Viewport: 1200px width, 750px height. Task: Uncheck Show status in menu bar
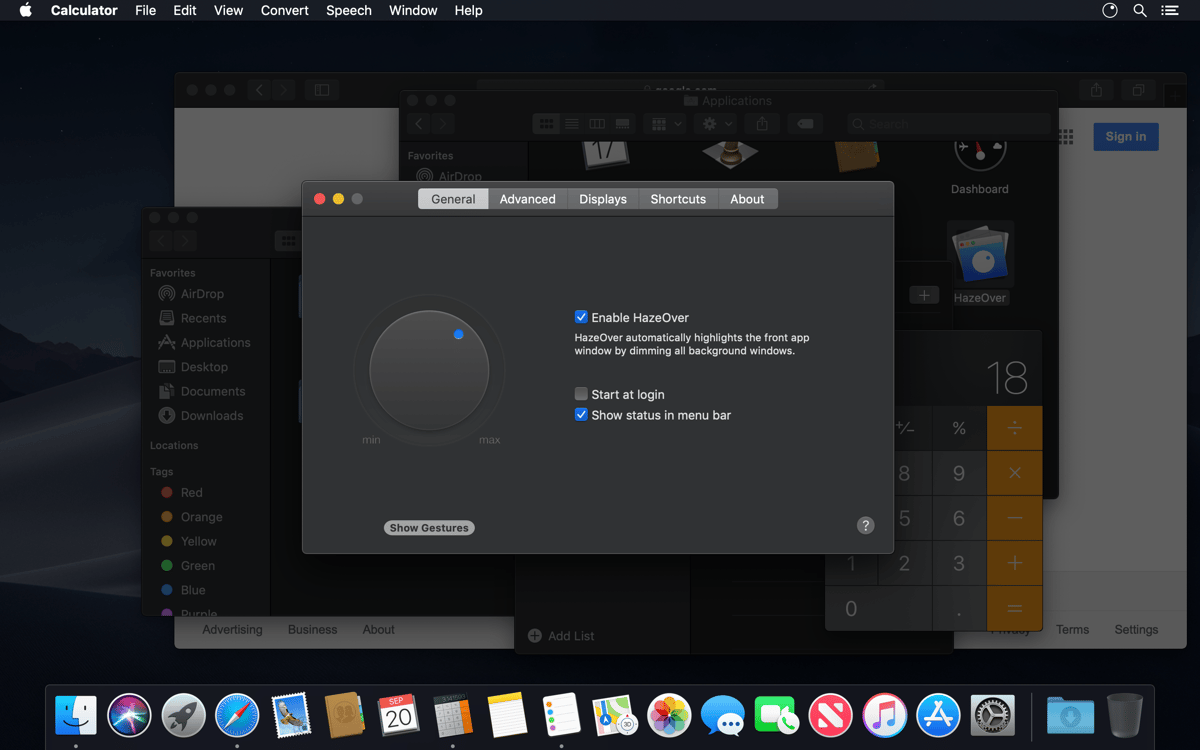581,414
